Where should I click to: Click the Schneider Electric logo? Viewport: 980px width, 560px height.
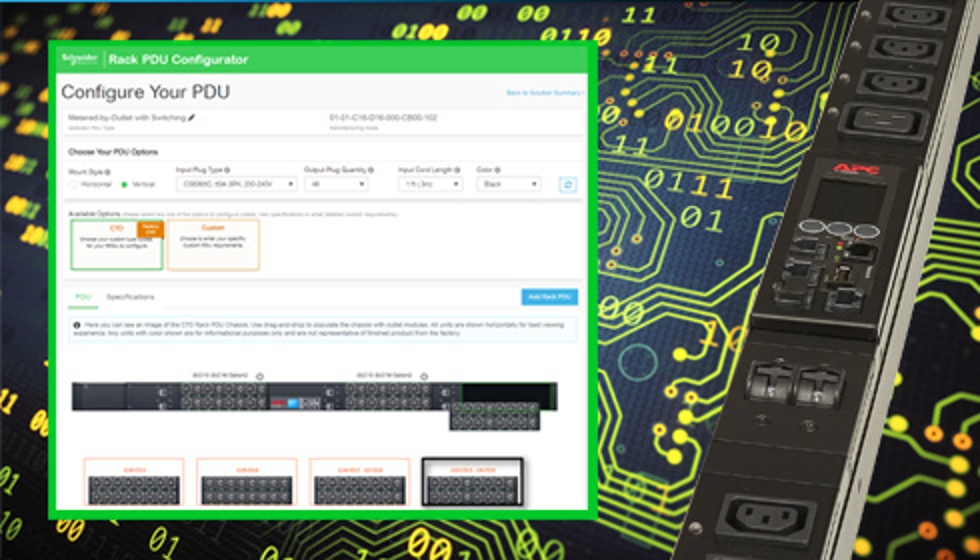coord(80,59)
